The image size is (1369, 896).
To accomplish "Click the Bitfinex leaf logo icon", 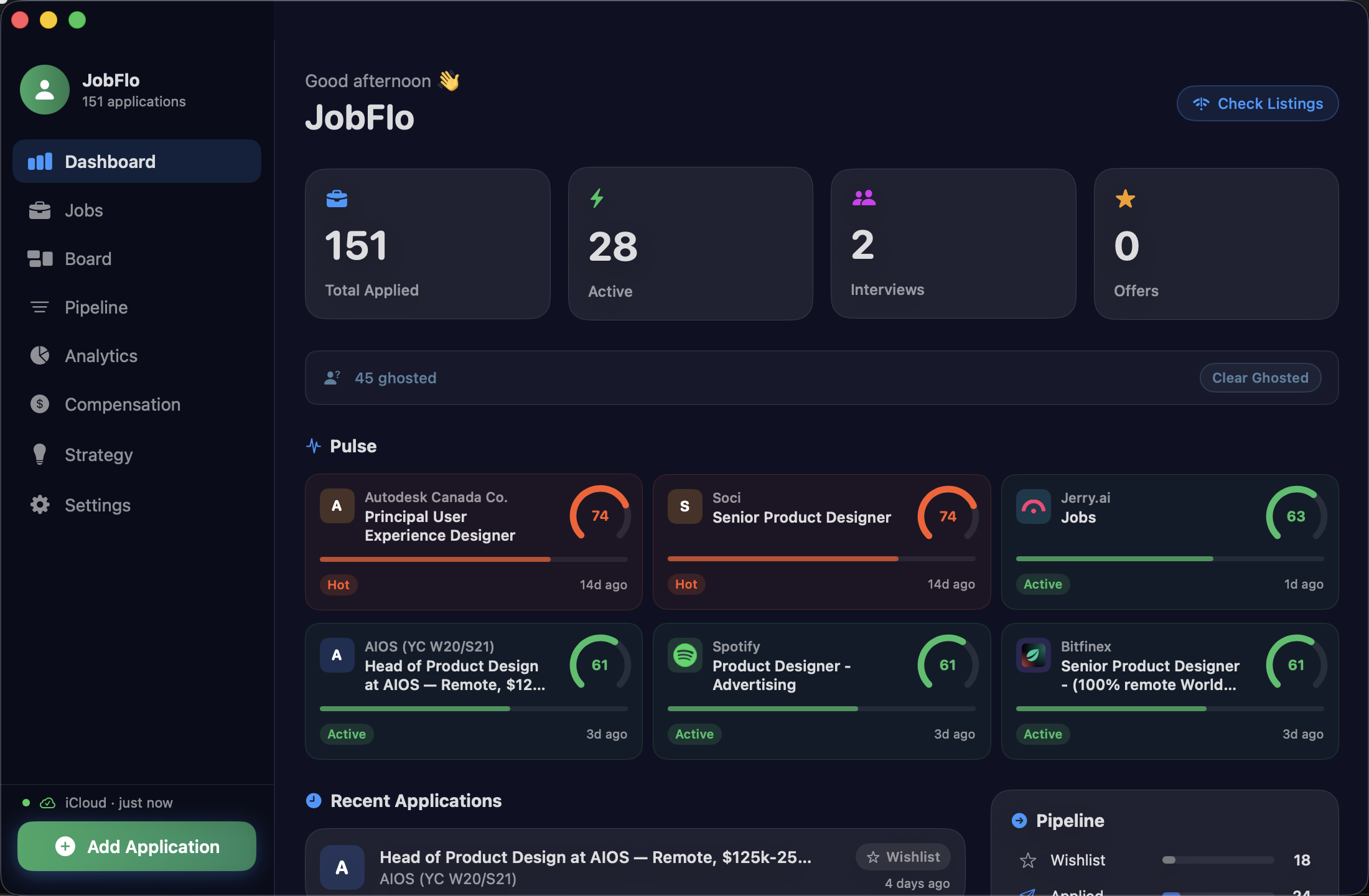I will 1034,655.
